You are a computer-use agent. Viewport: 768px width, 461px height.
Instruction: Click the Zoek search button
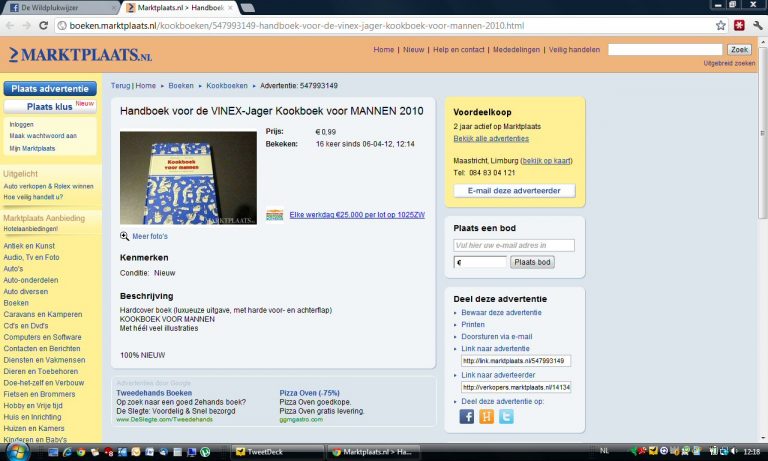click(739, 49)
